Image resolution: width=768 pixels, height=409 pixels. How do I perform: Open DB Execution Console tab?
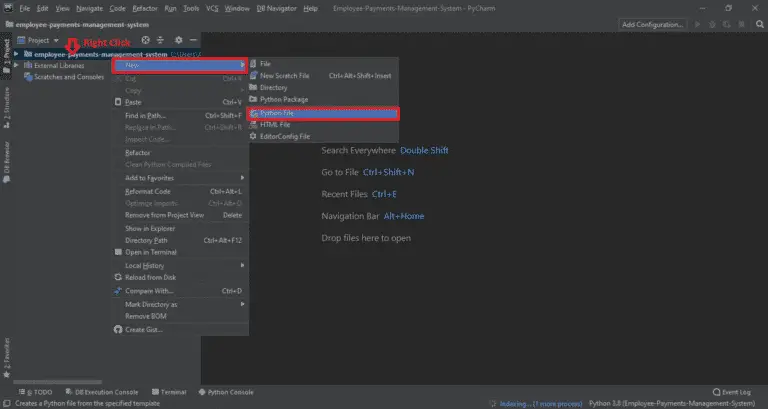point(102,392)
